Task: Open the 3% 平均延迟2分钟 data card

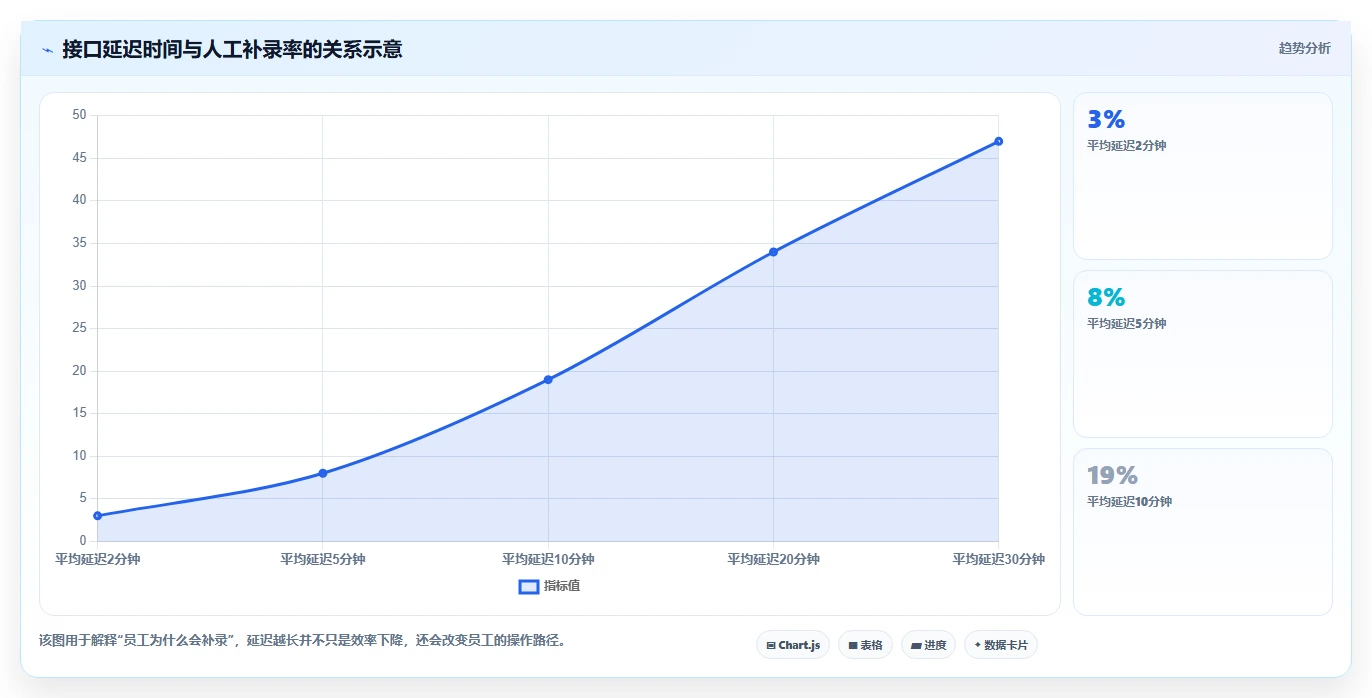Action: pyautogui.click(x=1203, y=176)
